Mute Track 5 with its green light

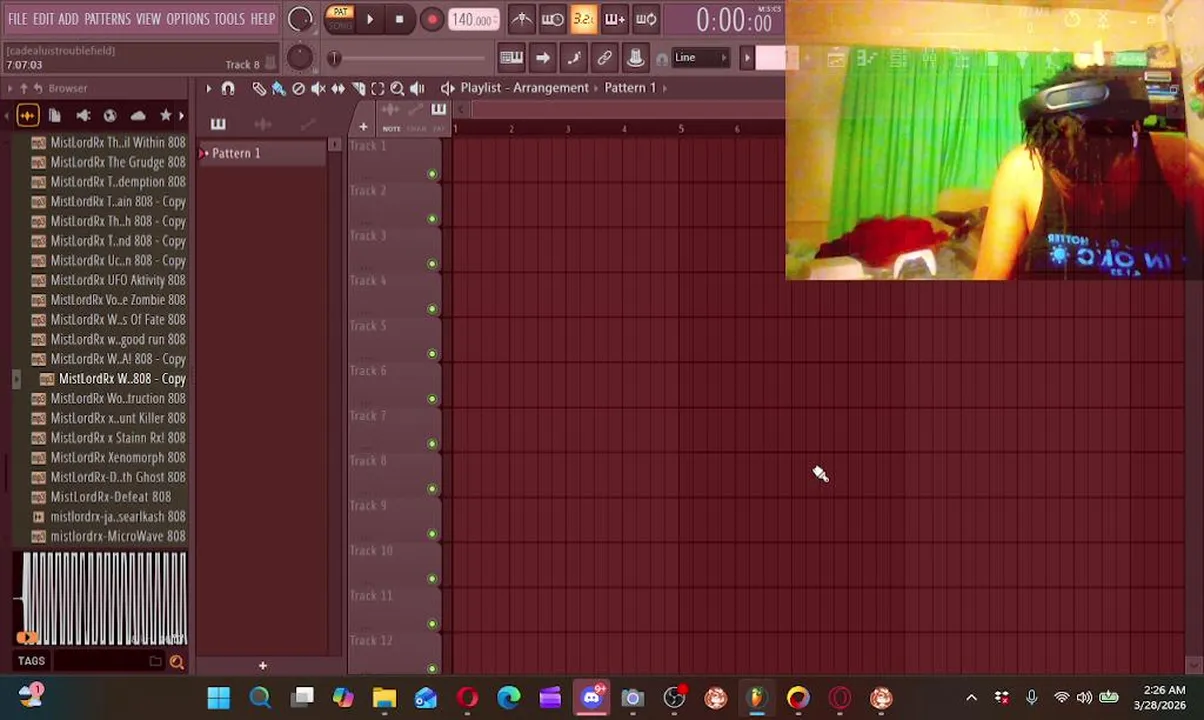point(432,354)
